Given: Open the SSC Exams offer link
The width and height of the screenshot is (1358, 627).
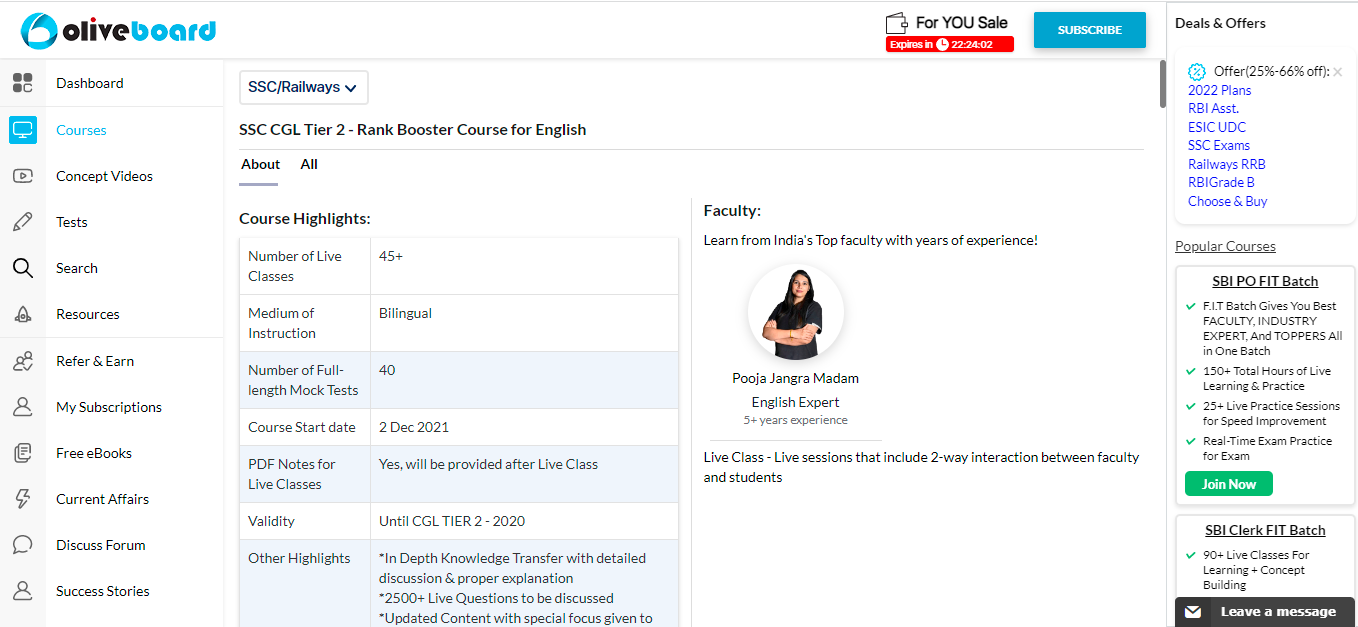Looking at the screenshot, I should (1219, 145).
